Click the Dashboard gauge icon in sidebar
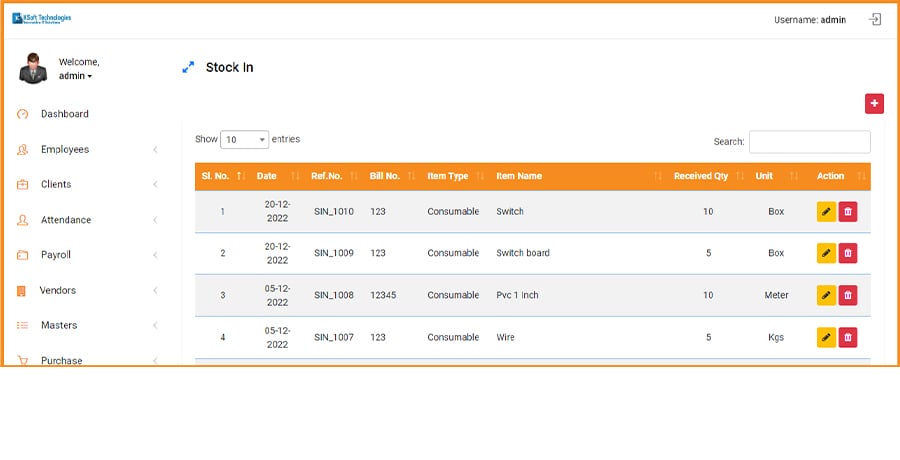Viewport: 900px width, 460px height. pyautogui.click(x=22, y=114)
